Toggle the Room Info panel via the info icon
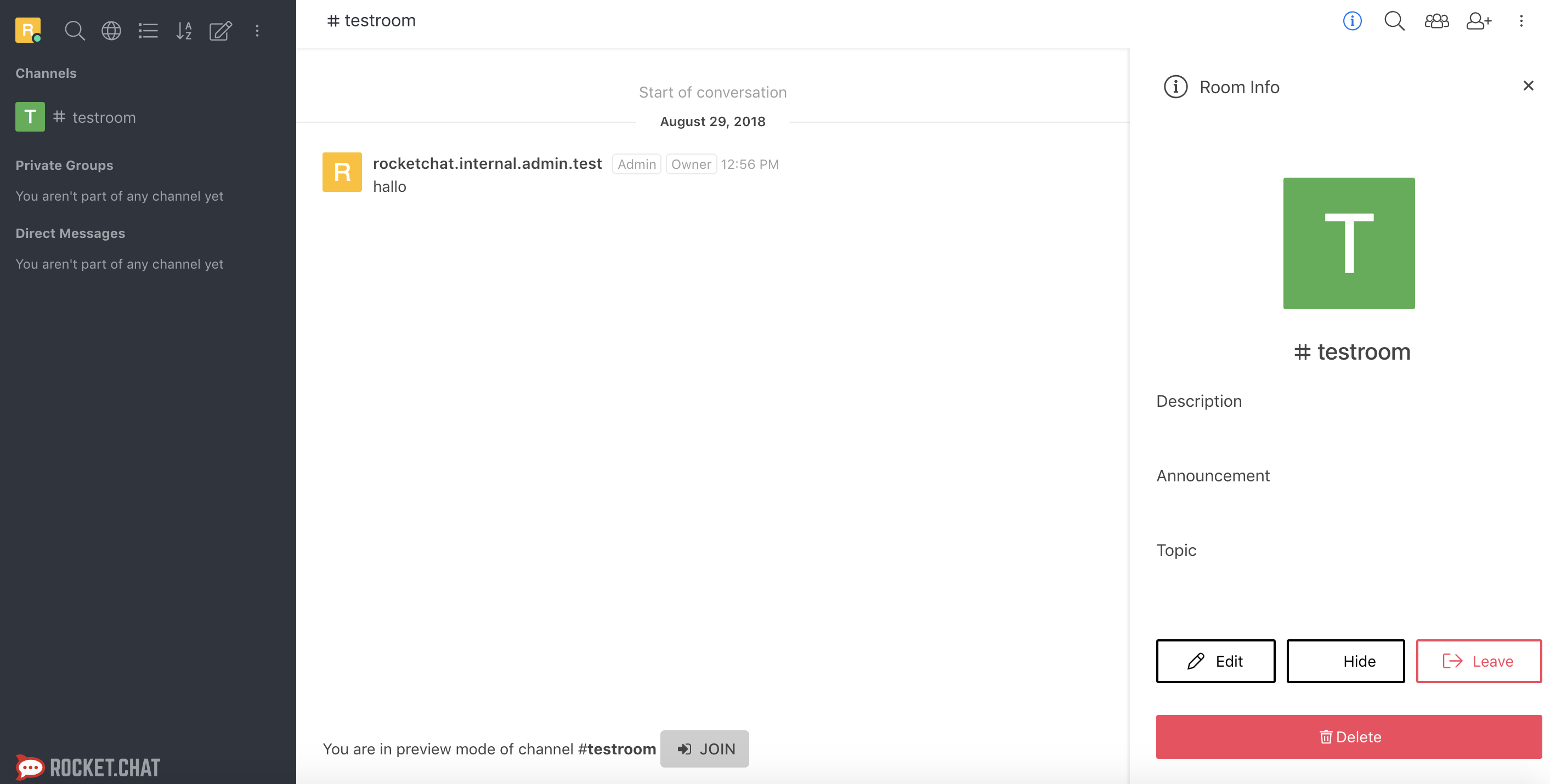The height and width of the screenshot is (784, 1550). pyautogui.click(x=1352, y=20)
